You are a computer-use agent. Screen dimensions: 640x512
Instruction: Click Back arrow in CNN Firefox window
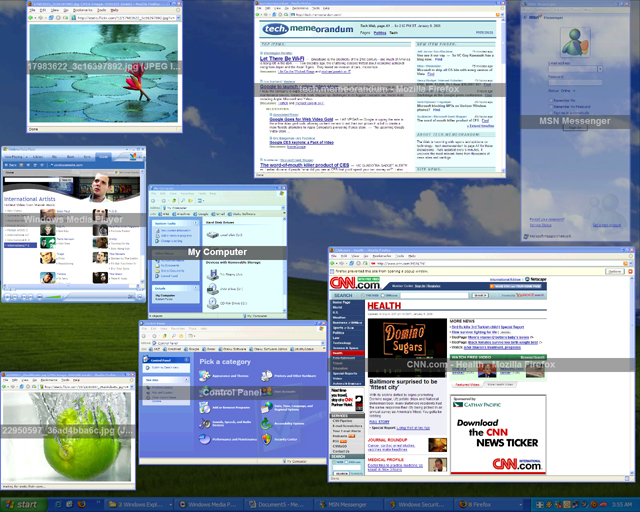(x=333, y=263)
